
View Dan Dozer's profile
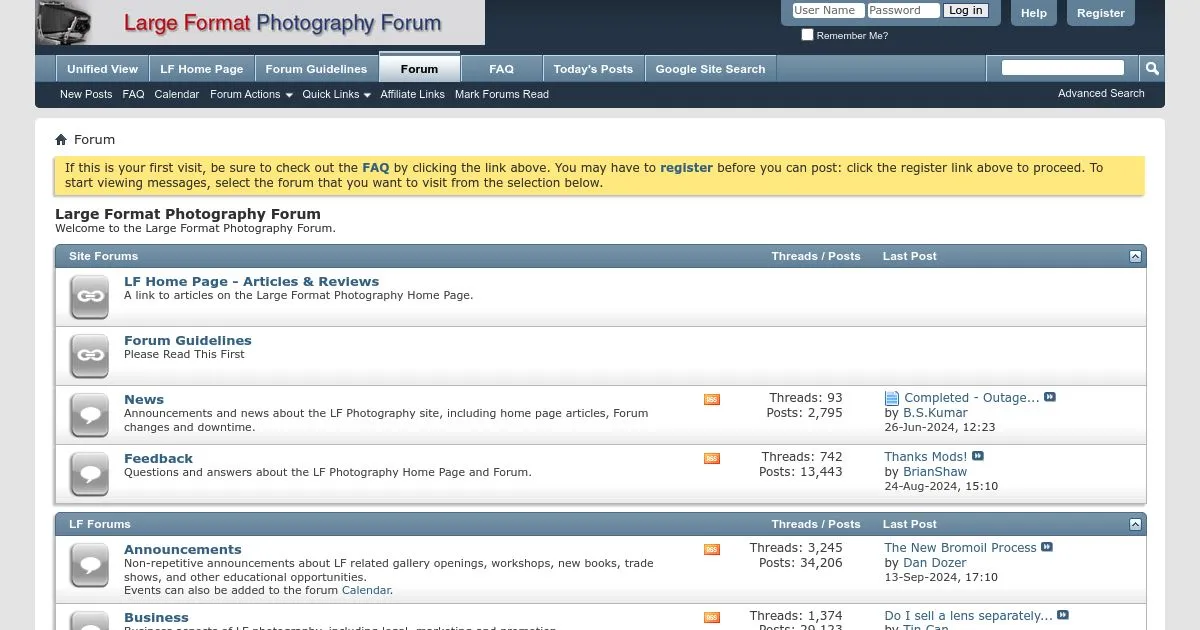pyautogui.click(x=935, y=563)
